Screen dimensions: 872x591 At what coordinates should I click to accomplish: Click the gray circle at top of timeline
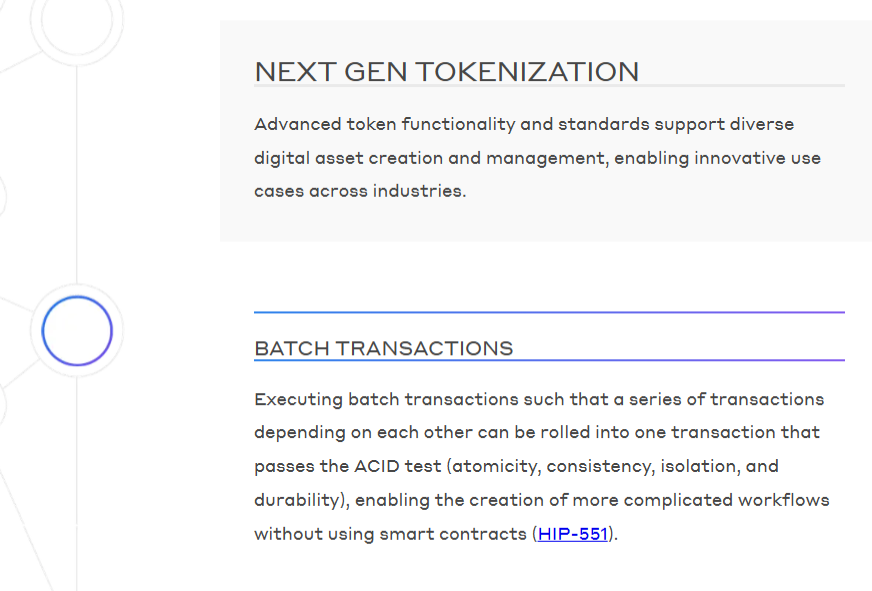tap(77, 20)
